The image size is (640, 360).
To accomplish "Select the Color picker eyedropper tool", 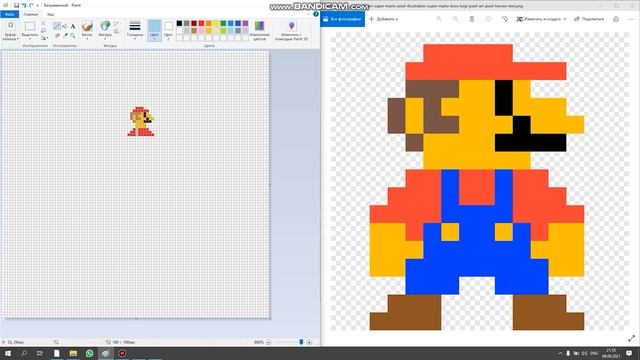I will 65,36.
